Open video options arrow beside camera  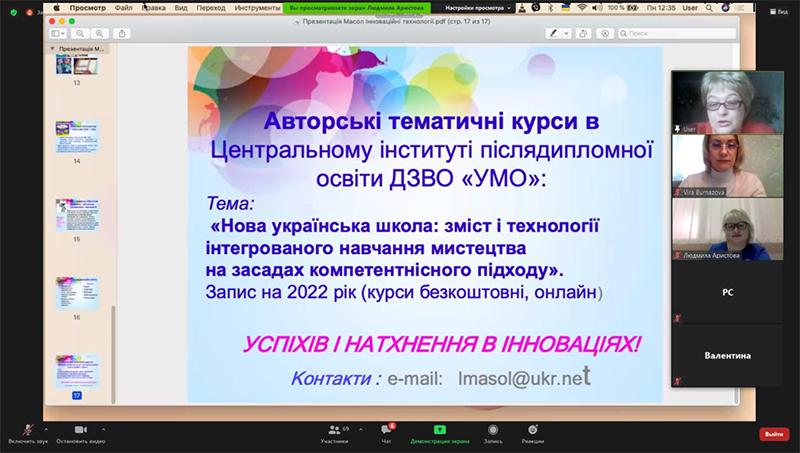[x=104, y=430]
